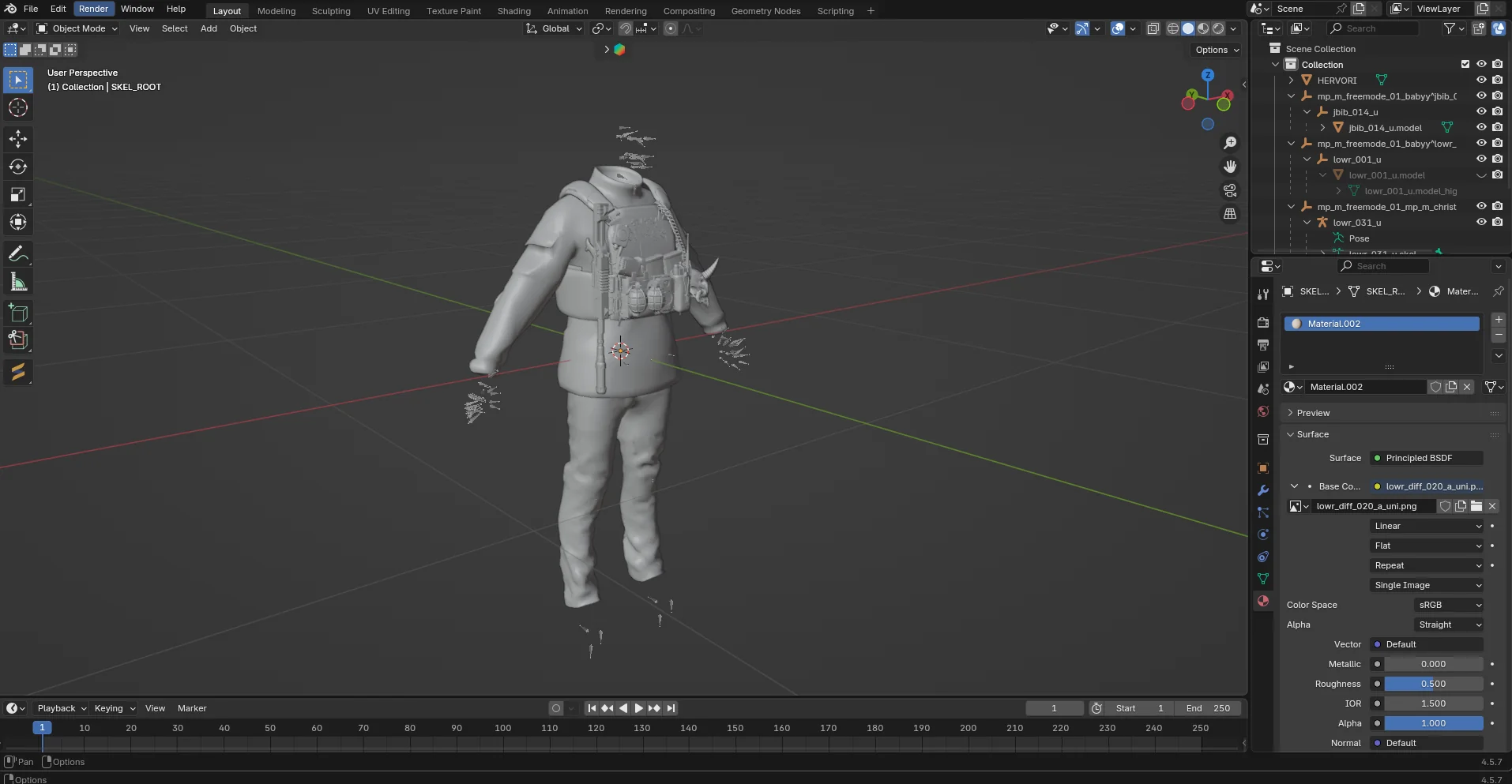Jump to the timeline start frame
The width and height of the screenshot is (1512, 784).
pyautogui.click(x=591, y=708)
